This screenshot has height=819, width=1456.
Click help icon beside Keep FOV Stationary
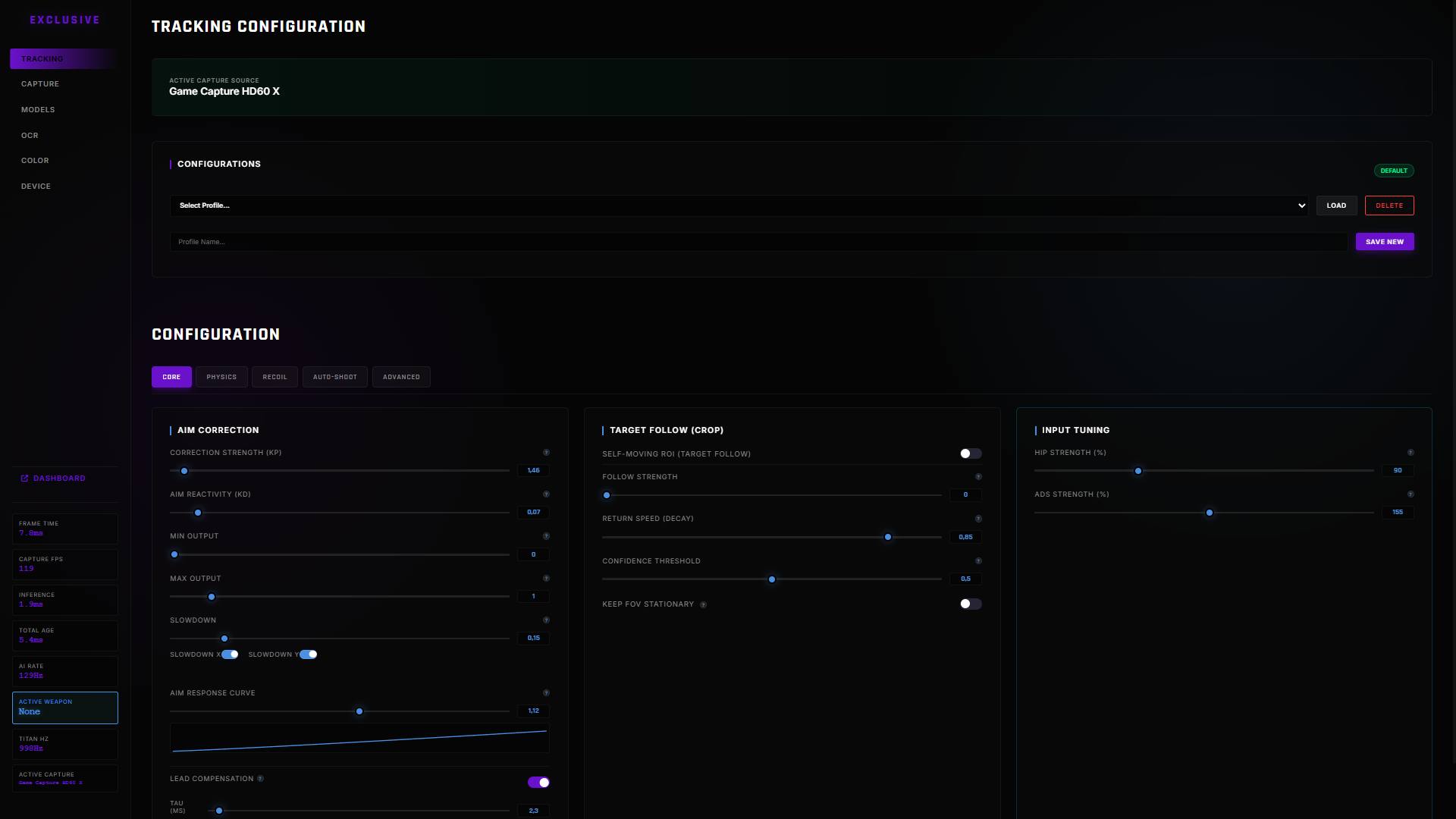(x=703, y=605)
